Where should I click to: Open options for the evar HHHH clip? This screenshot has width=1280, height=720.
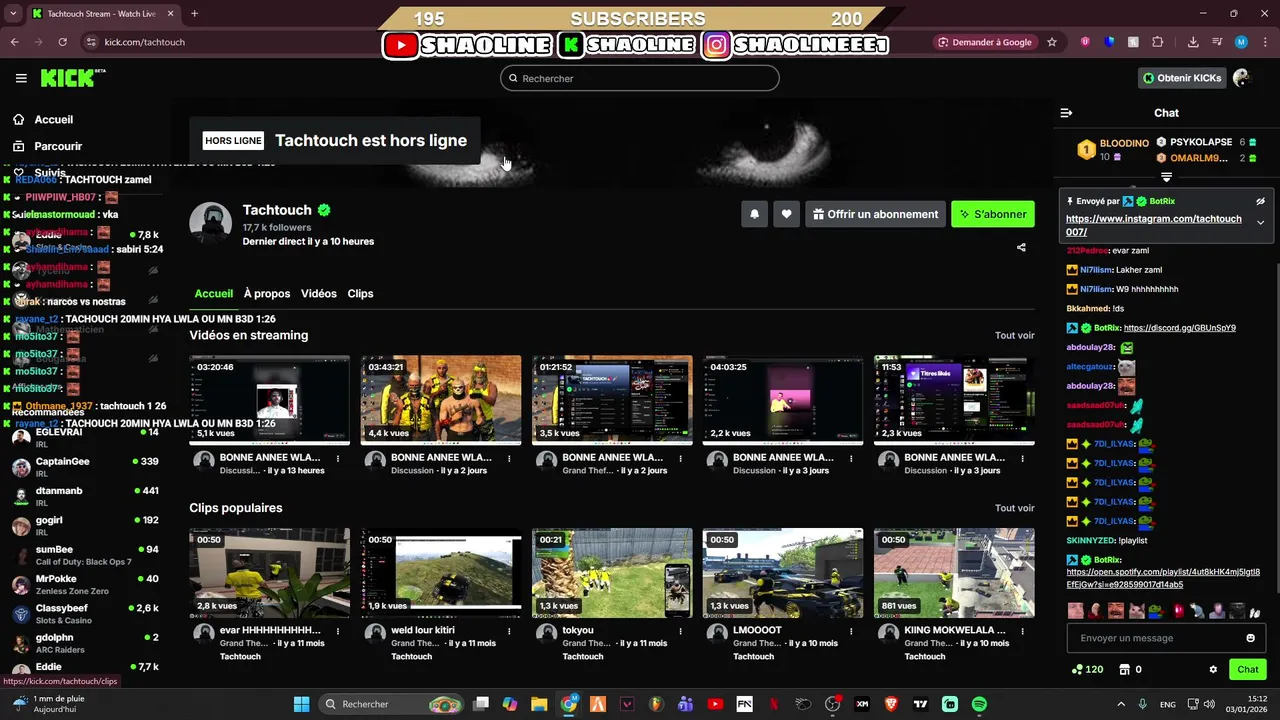click(338, 631)
